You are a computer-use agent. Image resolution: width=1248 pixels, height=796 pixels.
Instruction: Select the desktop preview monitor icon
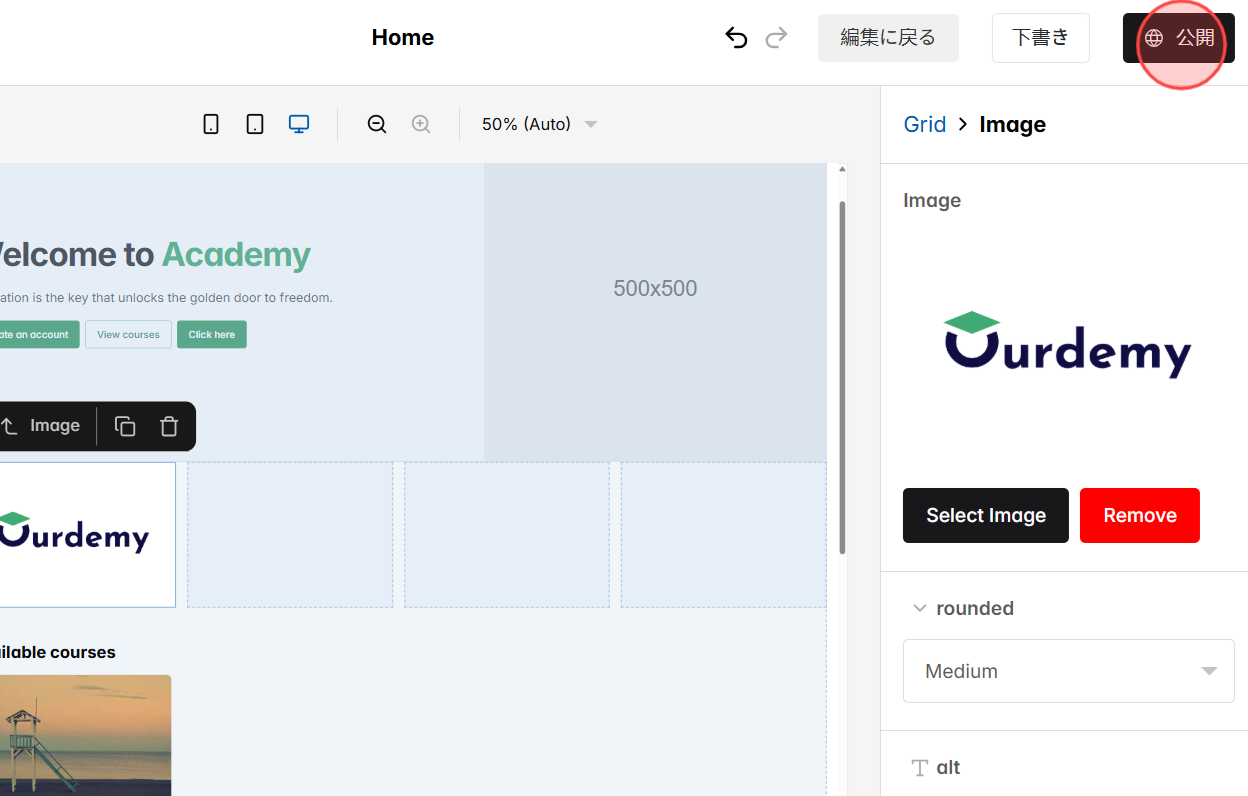pyautogui.click(x=298, y=123)
